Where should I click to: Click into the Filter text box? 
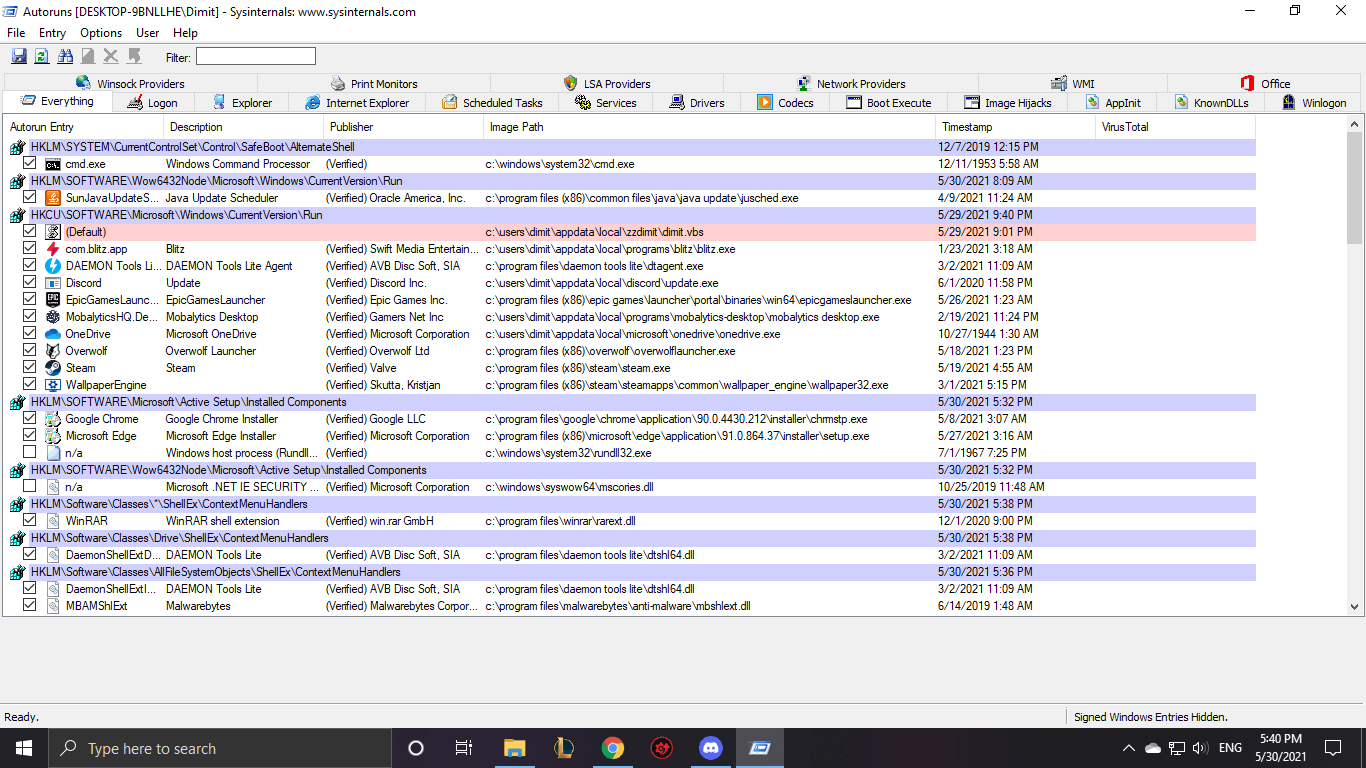click(256, 57)
